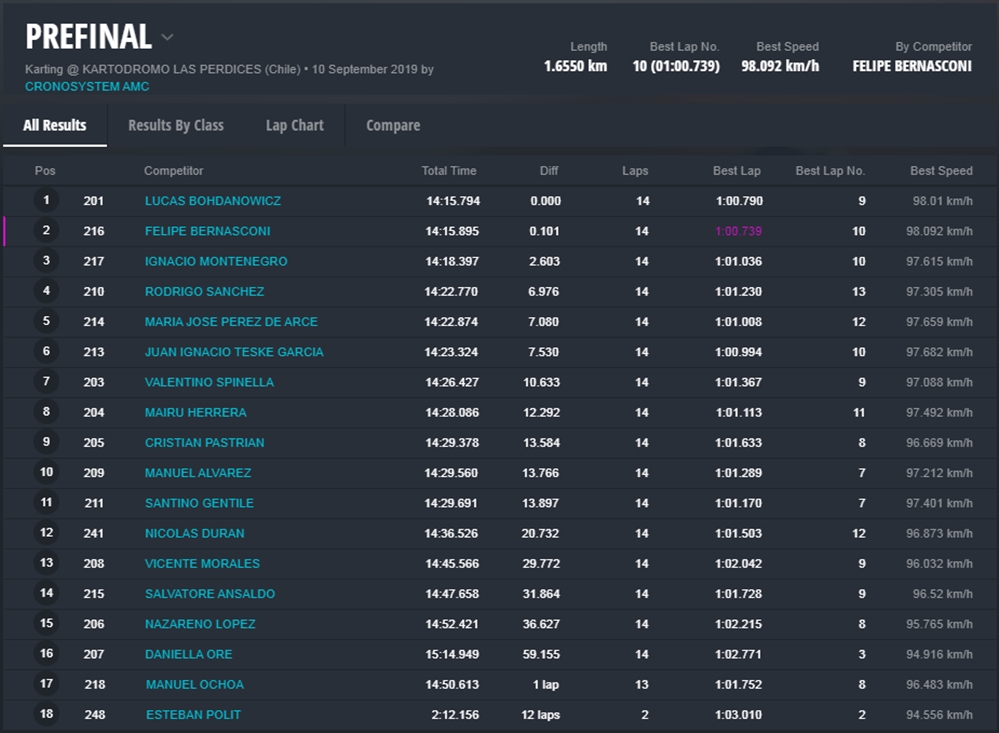
Task: Select ESTEBAN POLIT in last row
Action: 193,715
